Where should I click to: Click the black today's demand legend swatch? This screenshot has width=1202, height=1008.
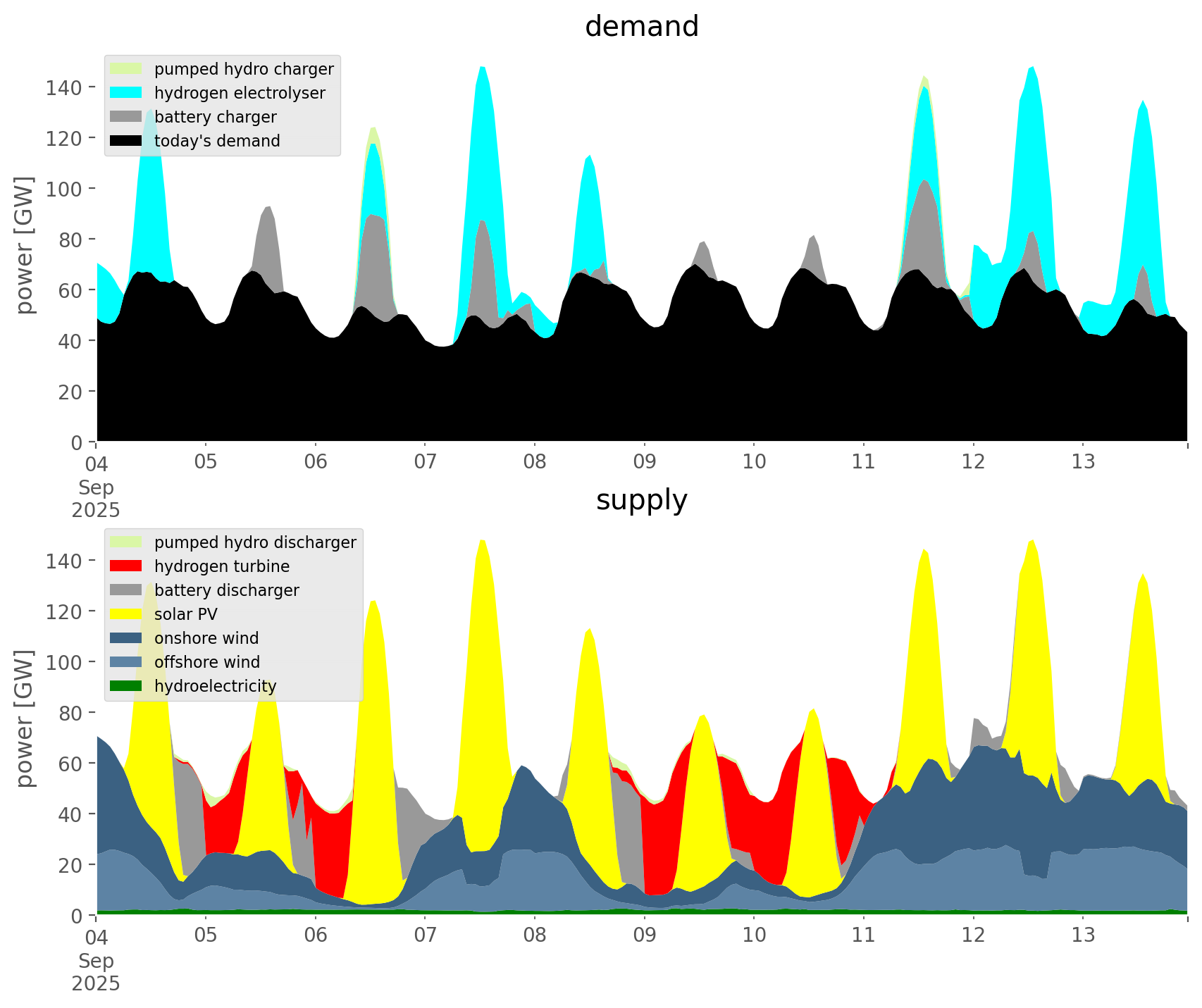(x=126, y=141)
